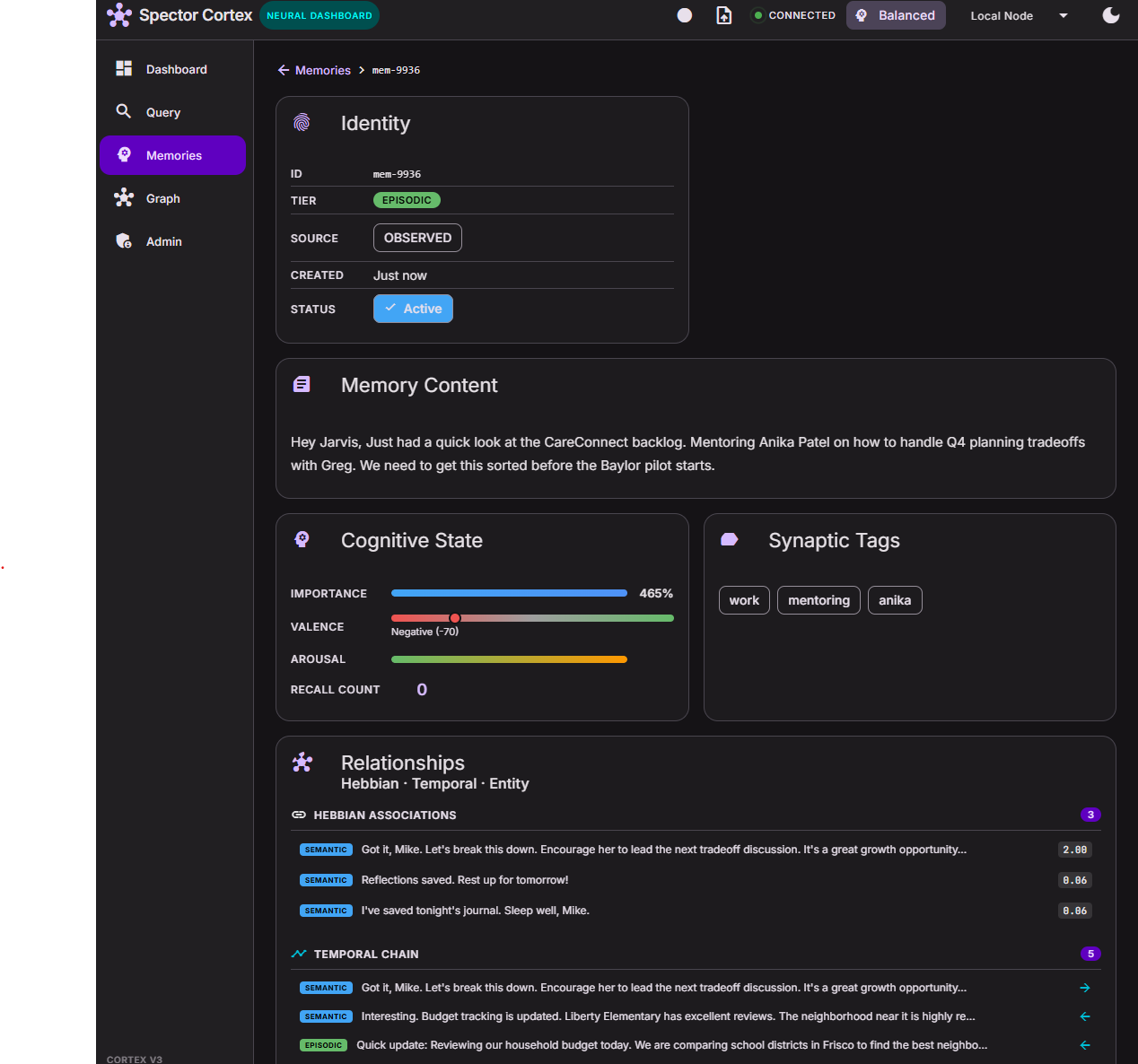The image size is (1138, 1064).
Task: Click back arrow on 'Quick update' row
Action: [x=1085, y=1045]
